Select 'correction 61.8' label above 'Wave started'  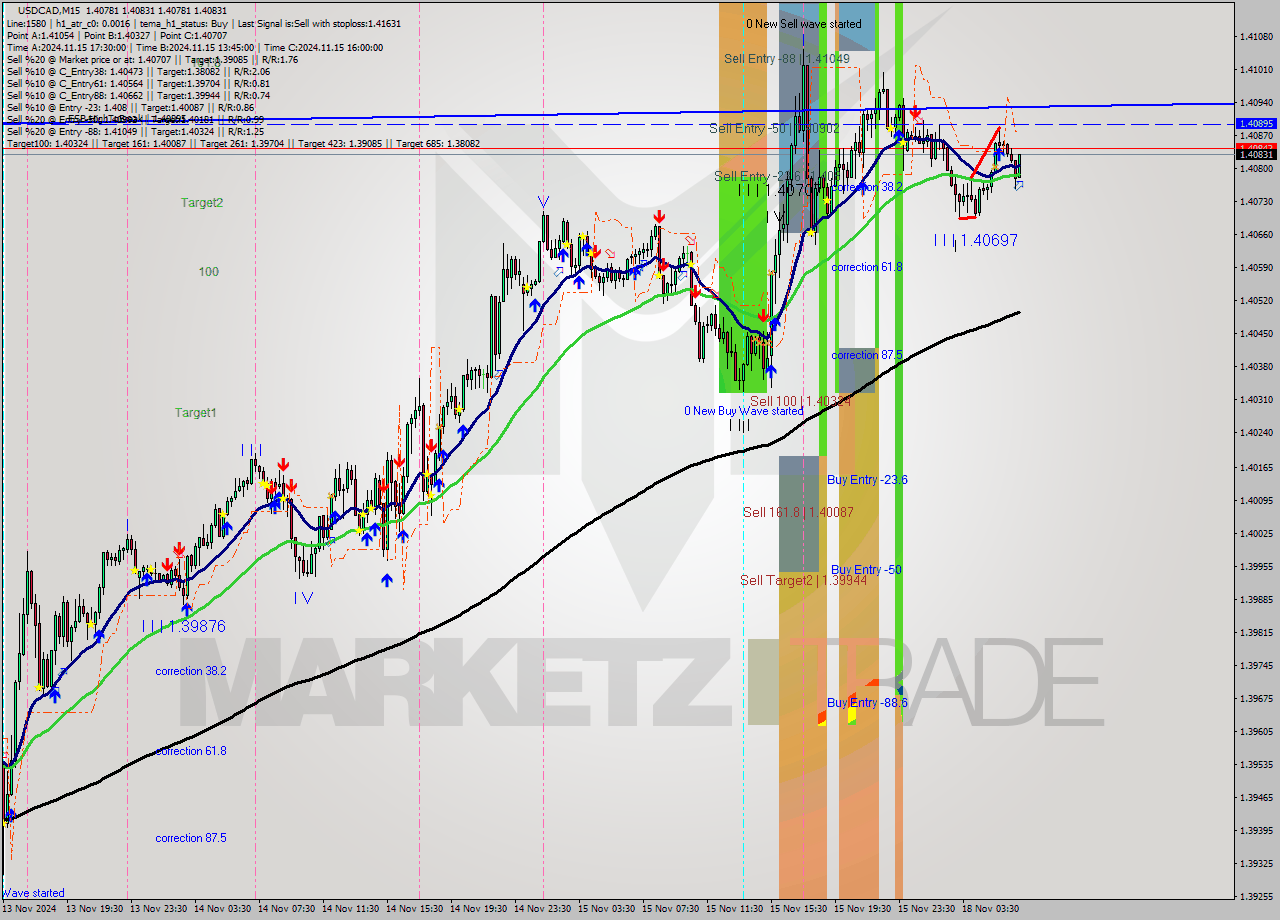click(190, 751)
